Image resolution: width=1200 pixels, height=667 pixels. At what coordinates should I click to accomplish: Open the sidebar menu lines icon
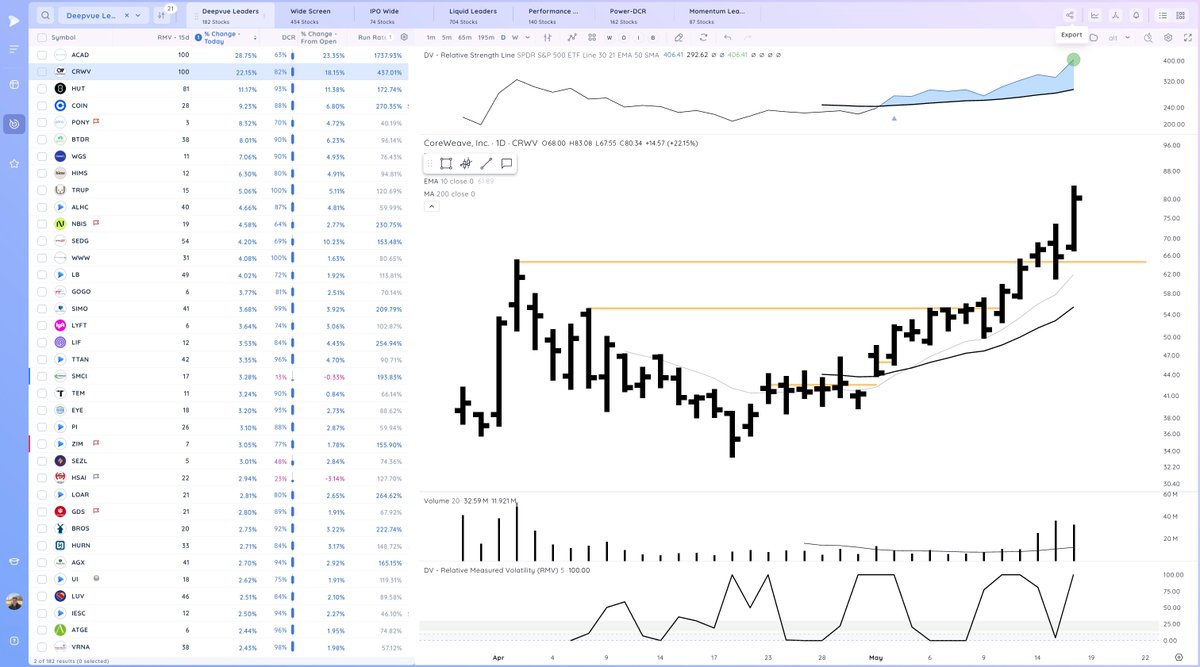[x=14, y=48]
